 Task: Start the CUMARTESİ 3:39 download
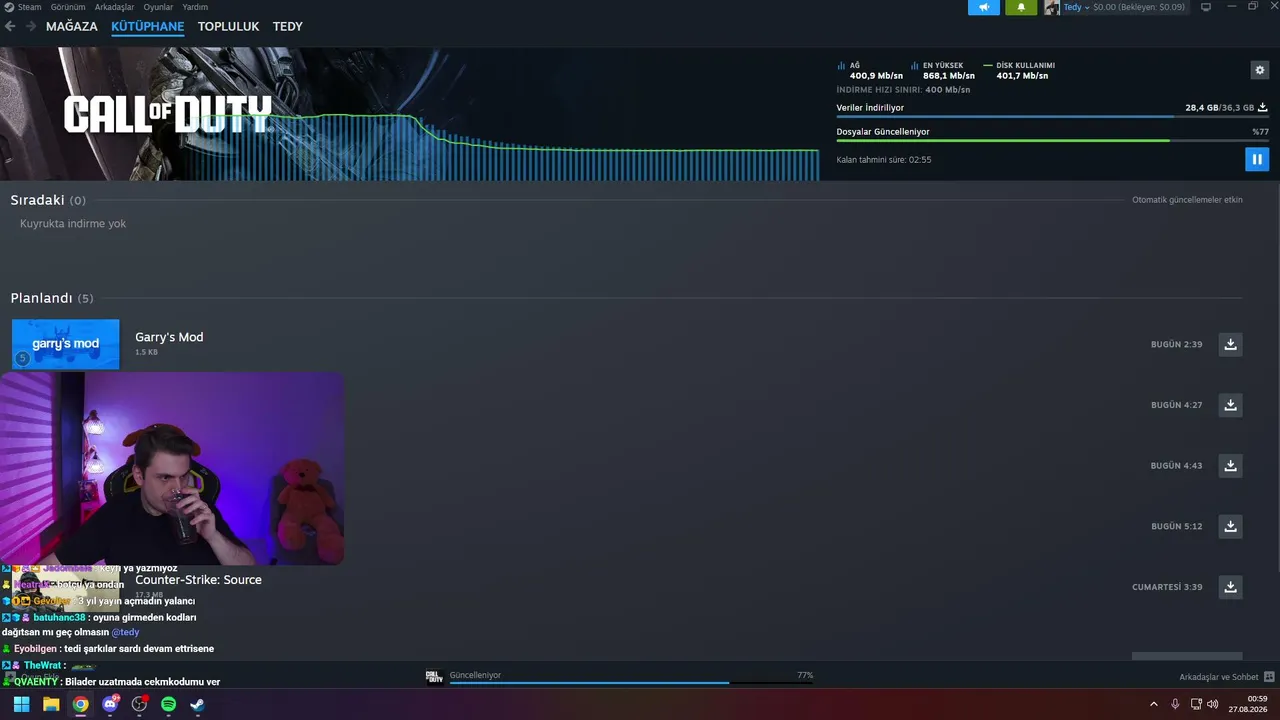(x=1230, y=587)
